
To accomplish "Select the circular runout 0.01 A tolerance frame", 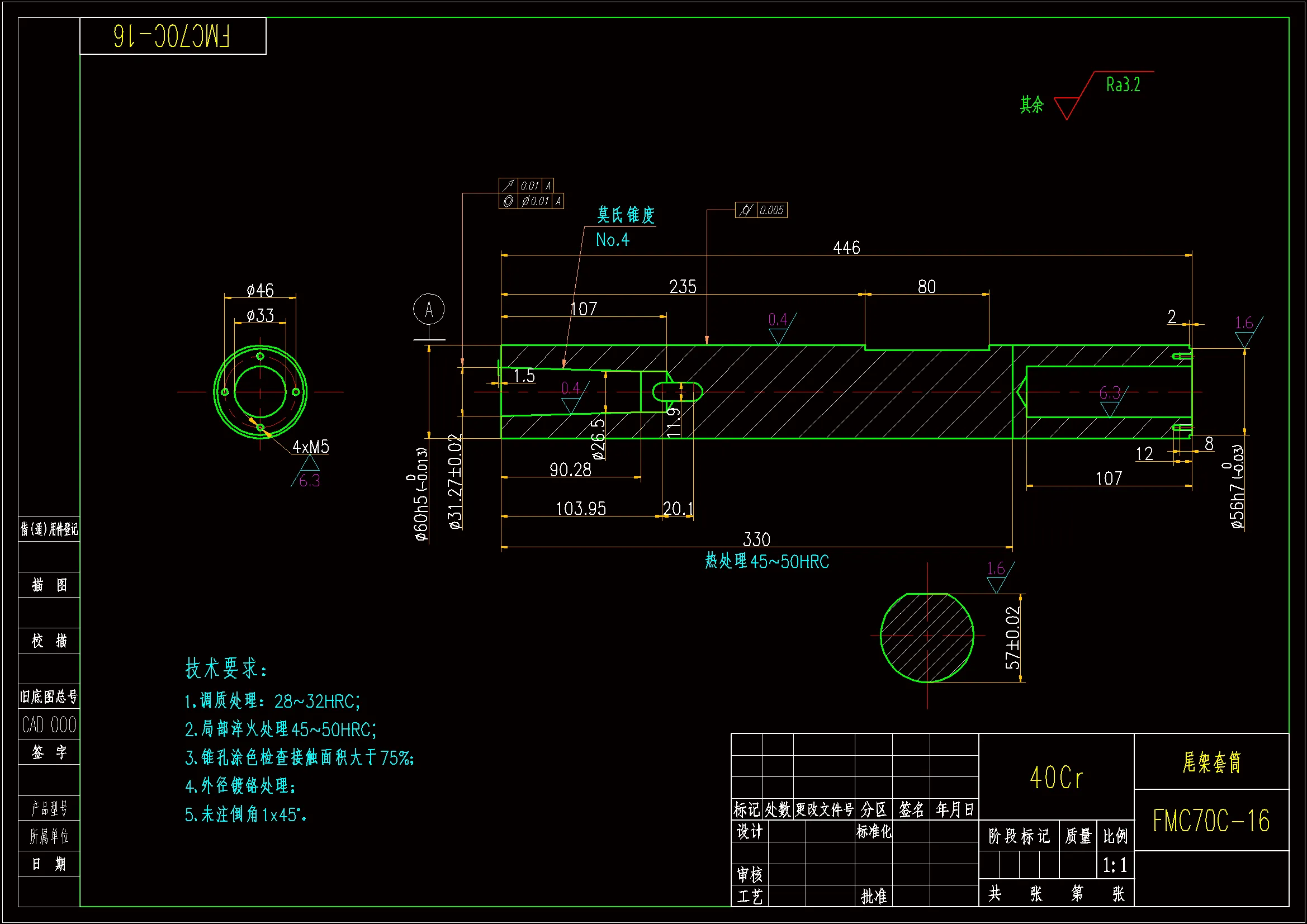I will pyautogui.click(x=526, y=186).
